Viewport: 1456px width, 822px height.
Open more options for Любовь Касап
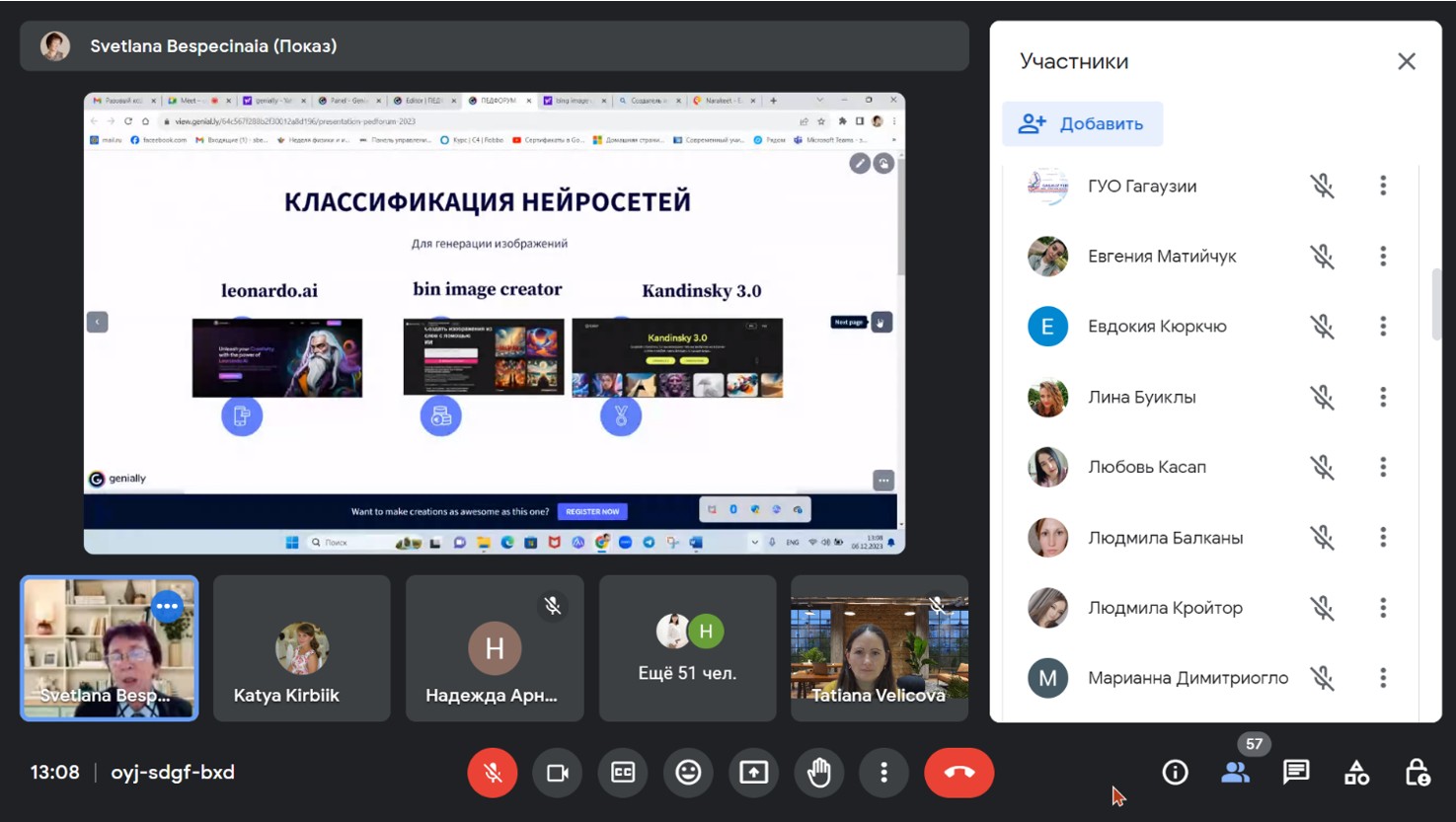tap(1383, 467)
